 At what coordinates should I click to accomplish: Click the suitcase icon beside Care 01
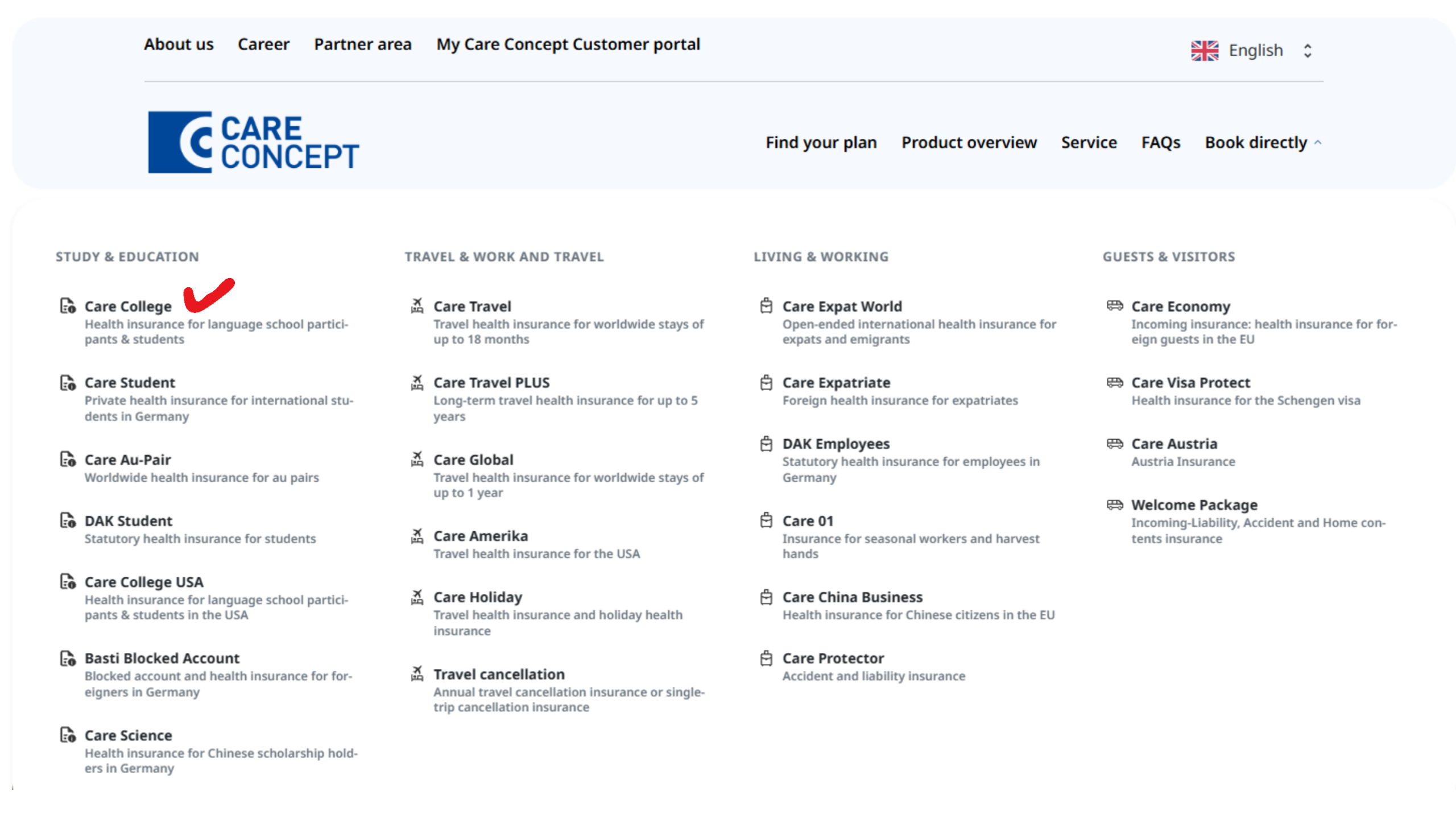pyautogui.click(x=766, y=521)
